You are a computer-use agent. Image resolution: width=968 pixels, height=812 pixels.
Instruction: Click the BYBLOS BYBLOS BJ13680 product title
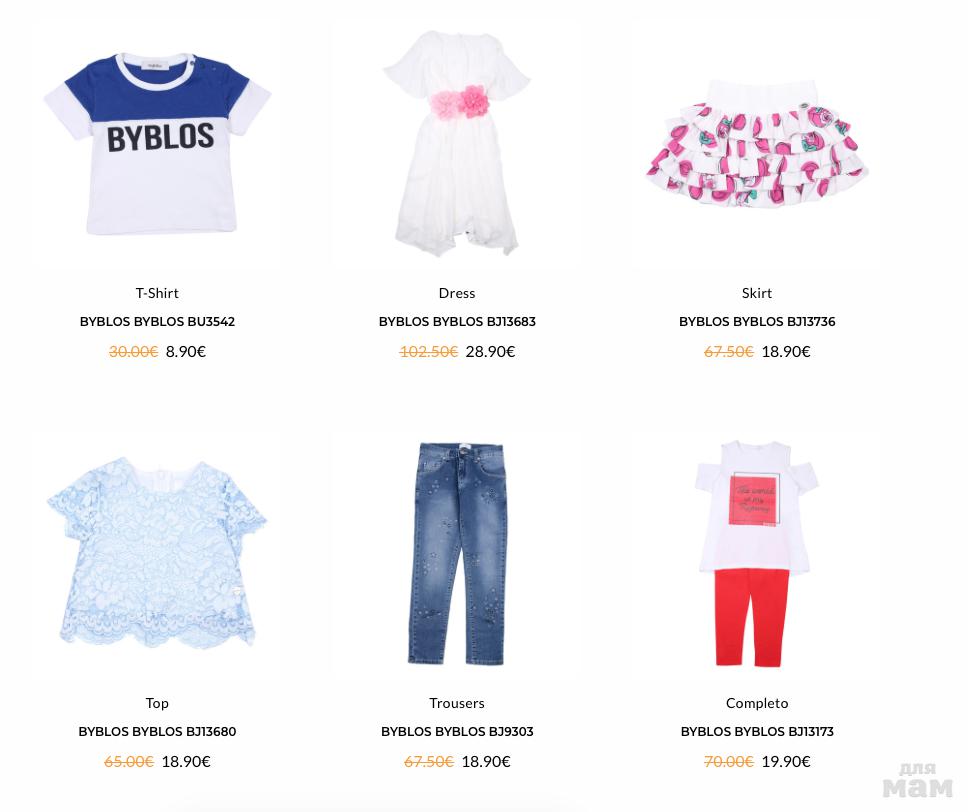[x=157, y=732]
